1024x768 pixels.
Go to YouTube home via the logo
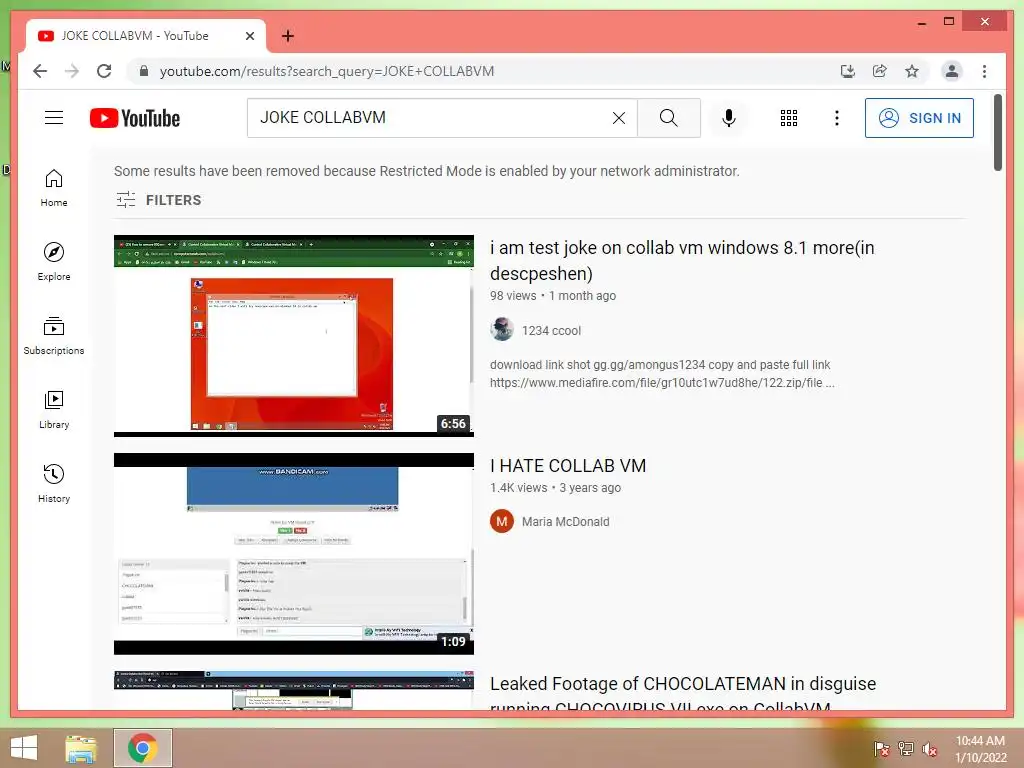click(x=135, y=118)
